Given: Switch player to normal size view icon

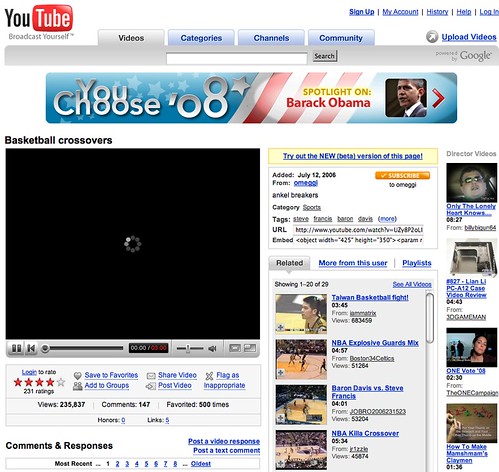Looking at the screenshot, I should pos(235,348).
